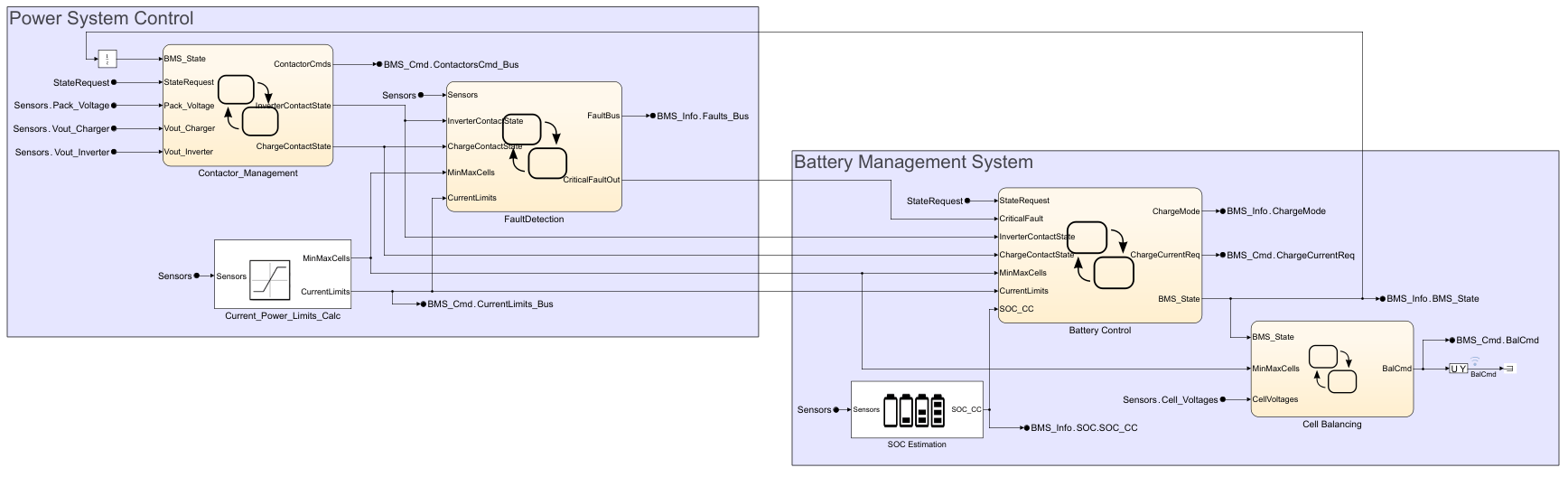This screenshot has height=477, width=1568.
Task: Click the U Y signal conversion block
Action: (x=1458, y=369)
